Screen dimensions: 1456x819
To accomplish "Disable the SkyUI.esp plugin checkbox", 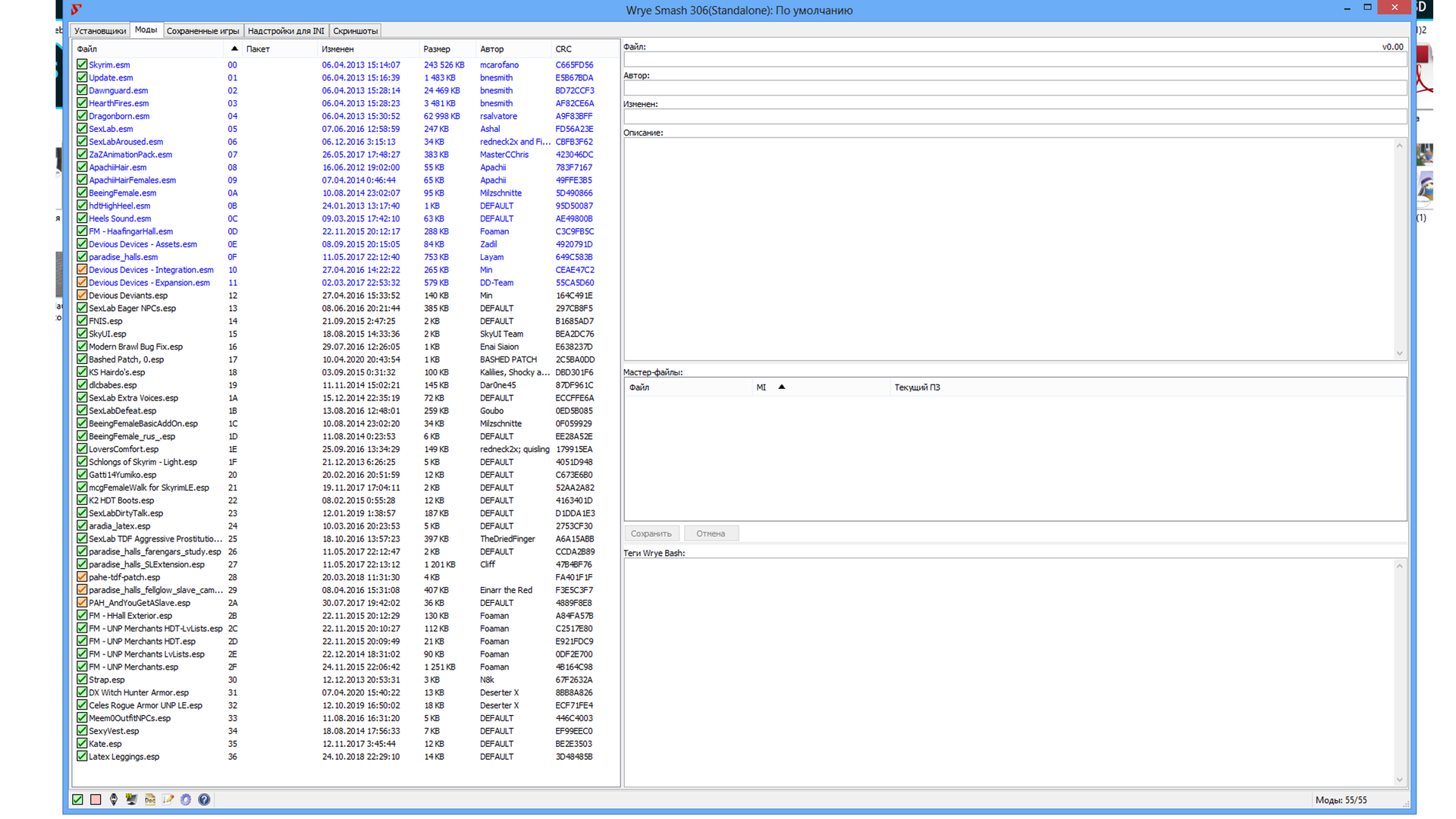I will [x=82, y=334].
